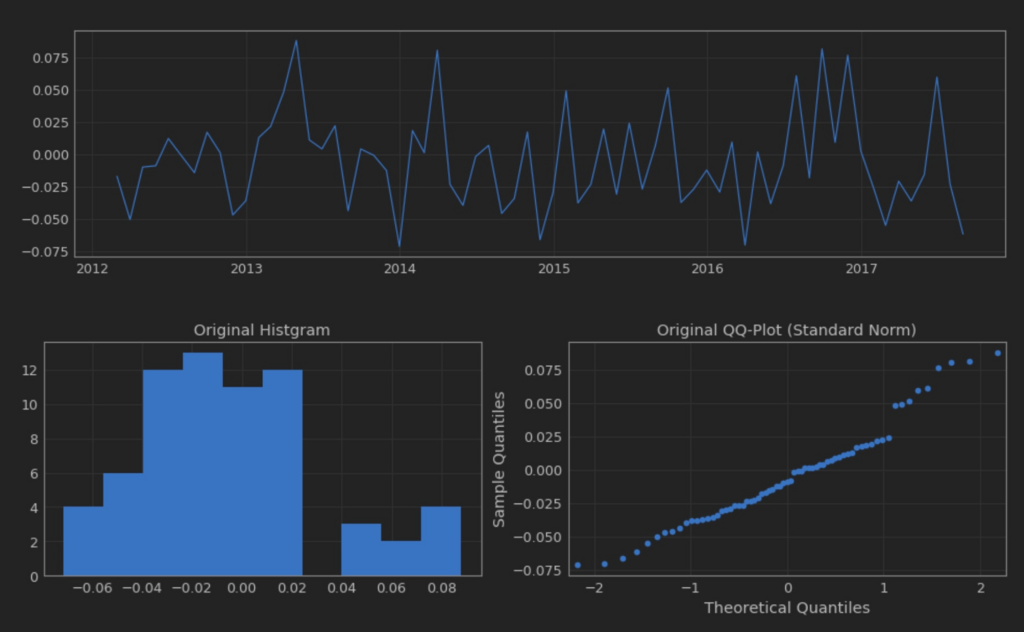Click the lowest, leftmost QQ-plot point
This screenshot has height=632, width=1024.
pyautogui.click(x=577, y=565)
